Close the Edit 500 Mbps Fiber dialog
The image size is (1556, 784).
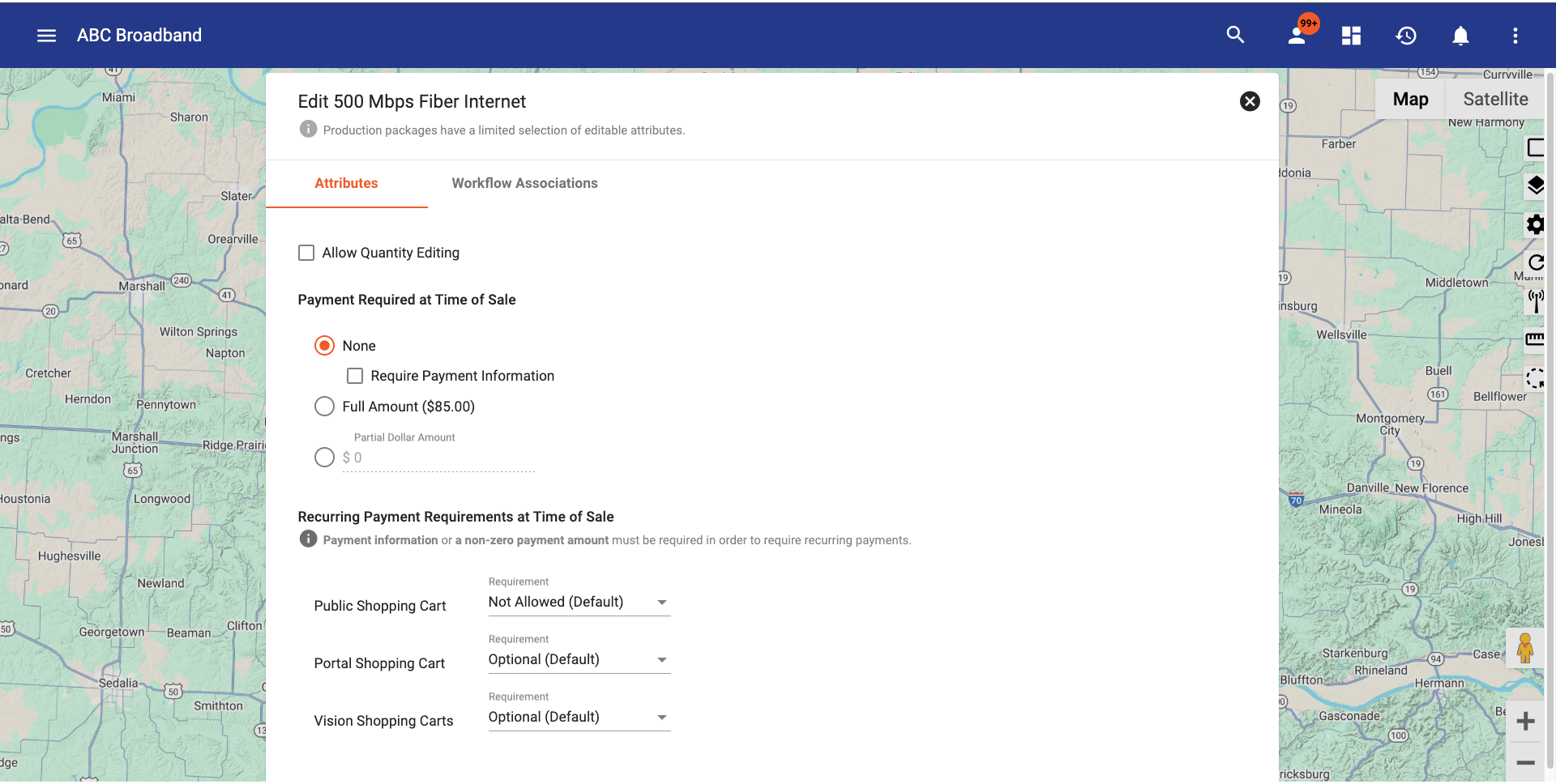(1250, 101)
